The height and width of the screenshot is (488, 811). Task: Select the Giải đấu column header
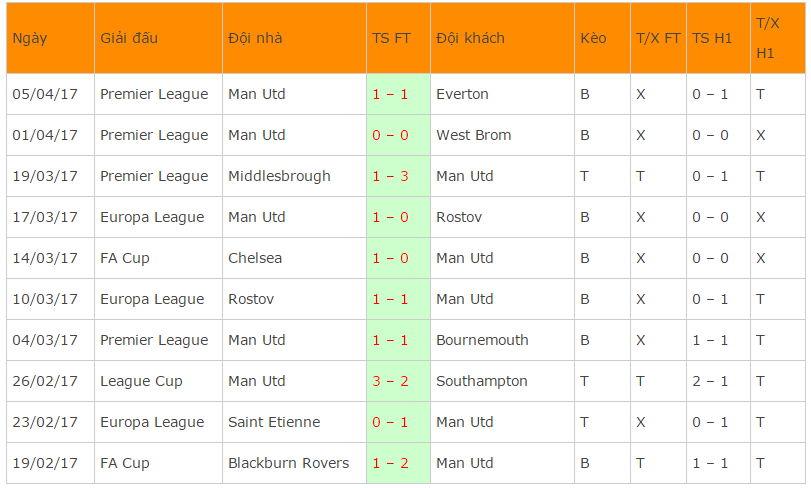[129, 38]
